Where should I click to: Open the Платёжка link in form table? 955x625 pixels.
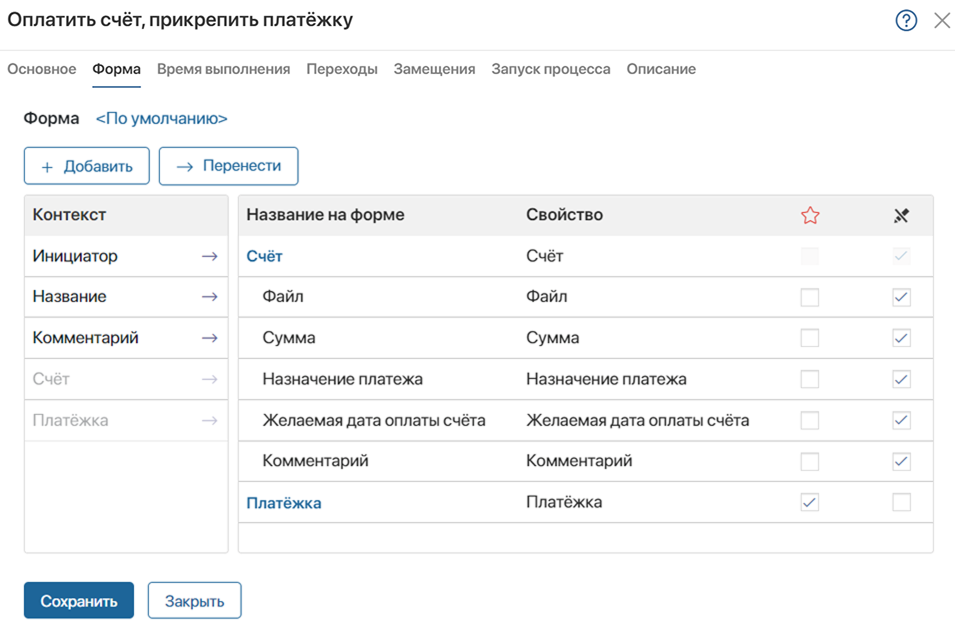[x=284, y=503]
